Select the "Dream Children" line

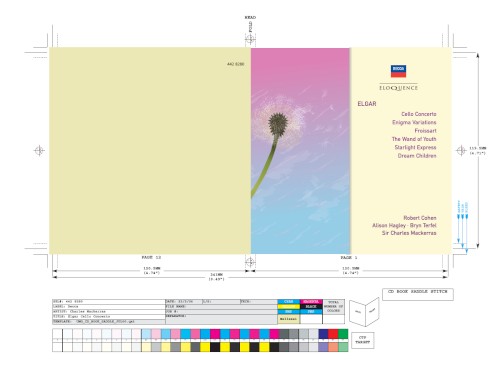417,156
